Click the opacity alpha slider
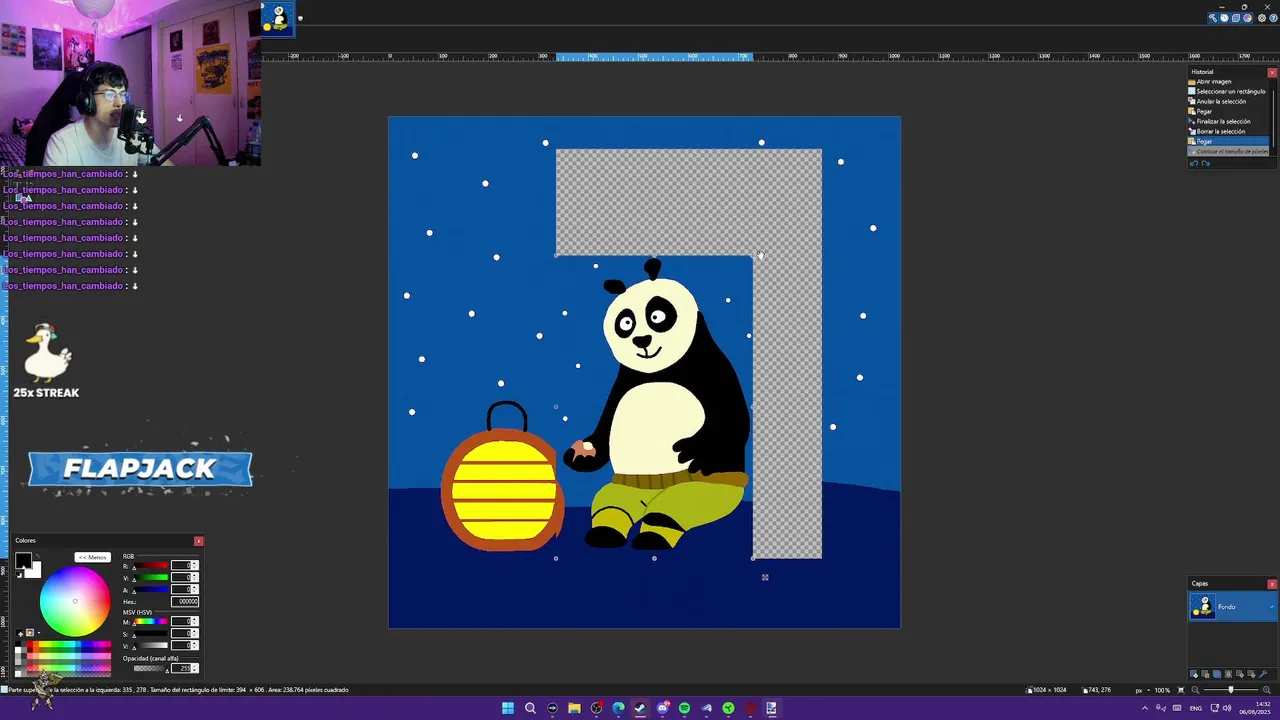This screenshot has width=1280, height=720. point(151,668)
